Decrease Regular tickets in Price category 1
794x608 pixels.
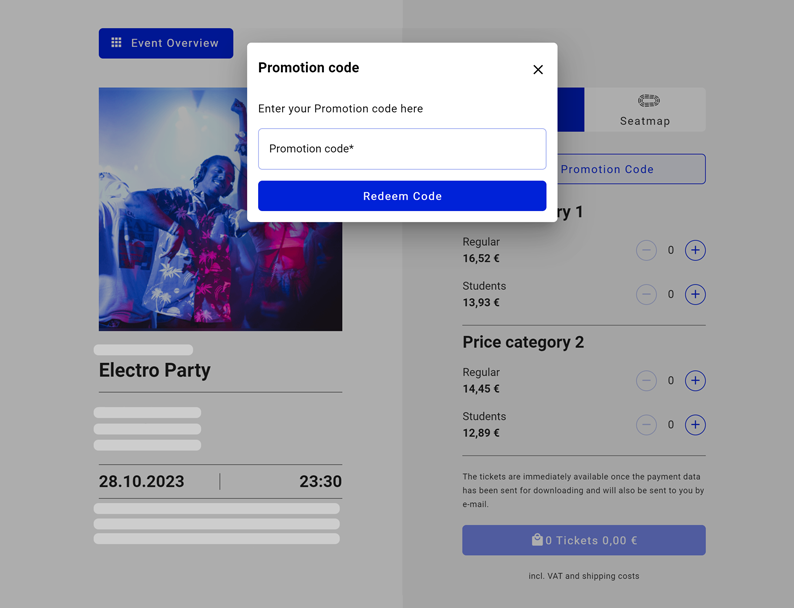[x=646, y=250]
